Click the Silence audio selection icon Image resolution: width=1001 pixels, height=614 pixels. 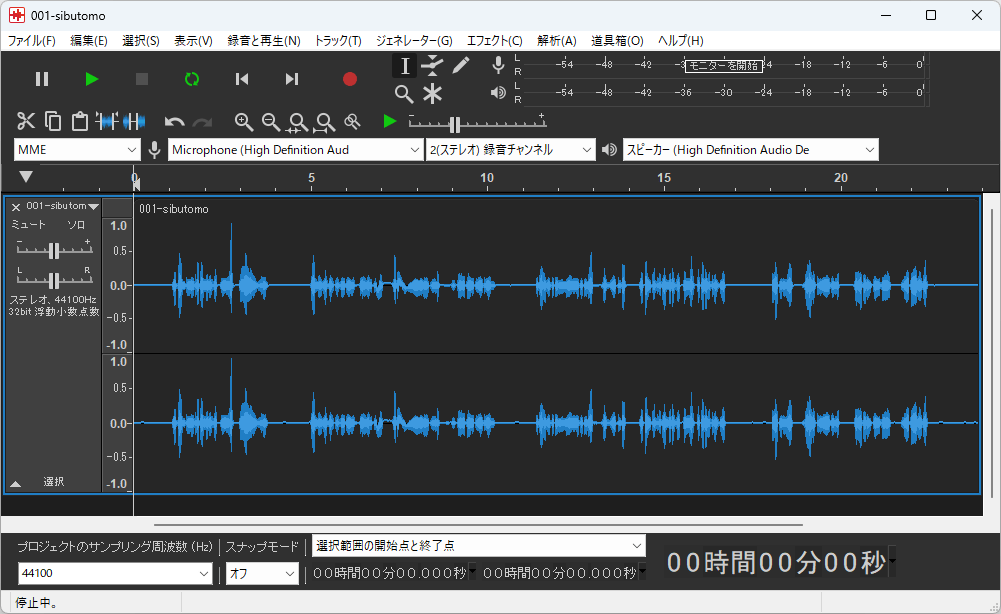134,121
